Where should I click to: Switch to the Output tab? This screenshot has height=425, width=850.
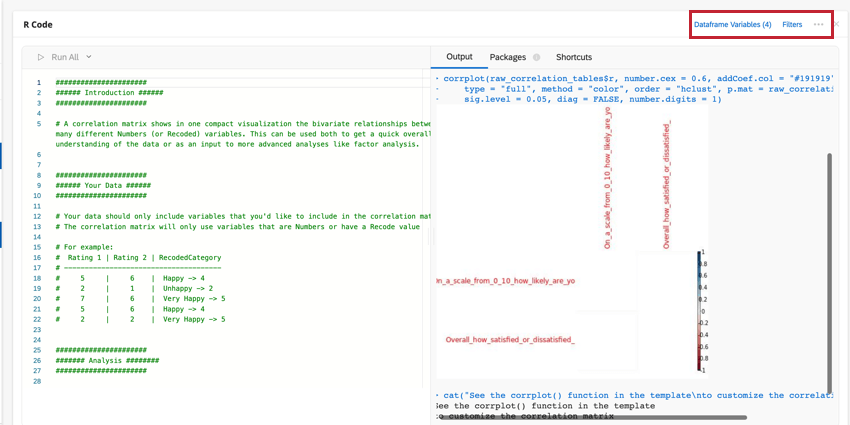[x=459, y=57]
